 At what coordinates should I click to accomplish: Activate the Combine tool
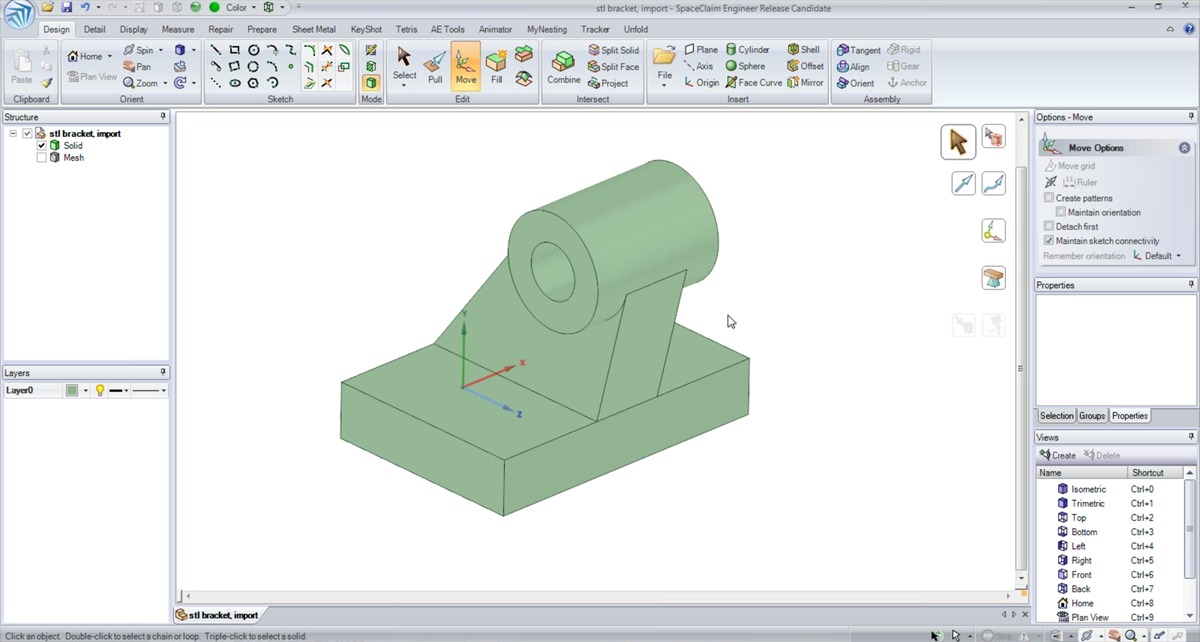(x=563, y=67)
